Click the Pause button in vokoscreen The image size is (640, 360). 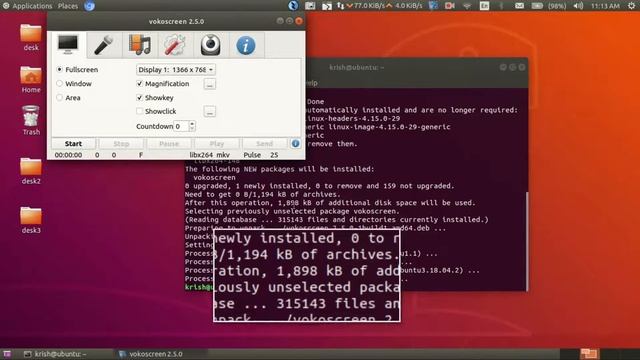[x=169, y=144]
